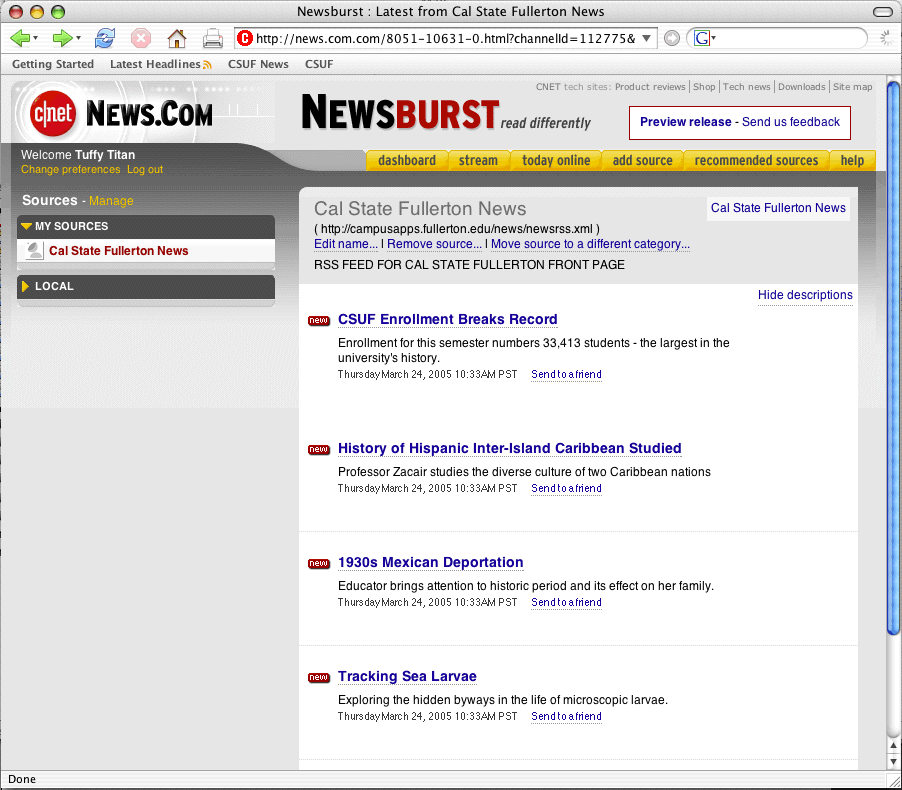Click the Log out link
Image resolution: width=902 pixels, height=790 pixels.
(x=145, y=170)
